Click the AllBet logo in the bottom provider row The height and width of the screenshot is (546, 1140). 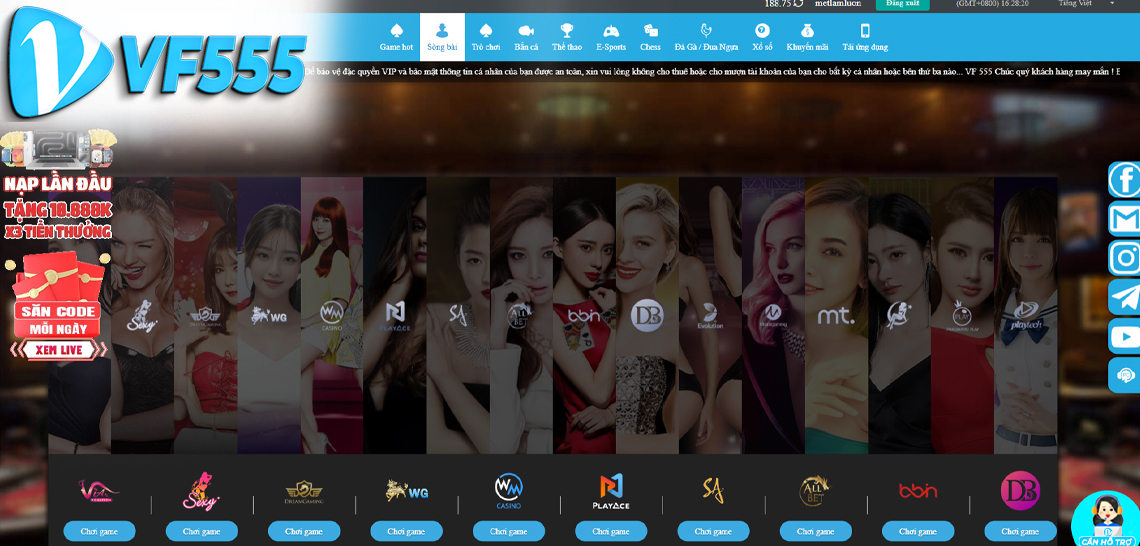[815, 491]
